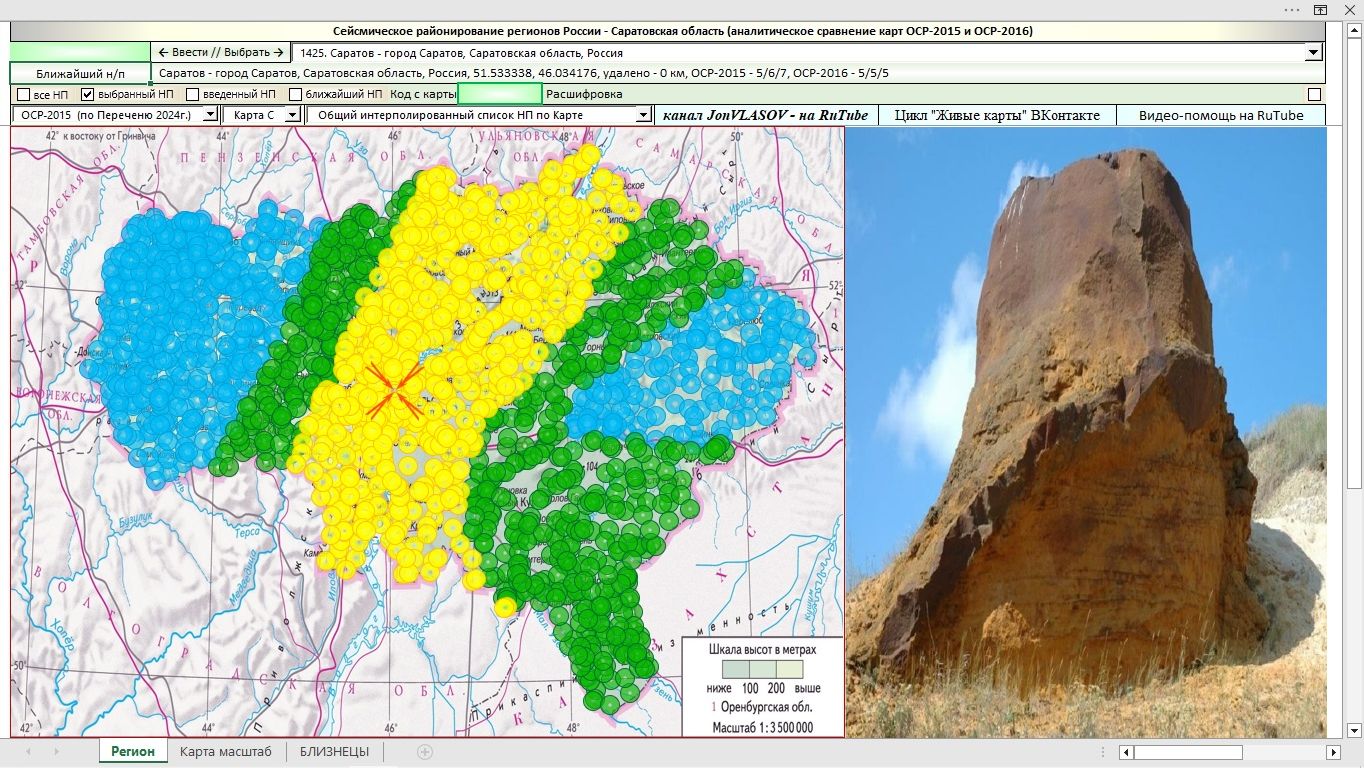1364x768 pixels.
Task: Click the title 'Сейсмическое районирование регионов России'
Action: [x=683, y=31]
